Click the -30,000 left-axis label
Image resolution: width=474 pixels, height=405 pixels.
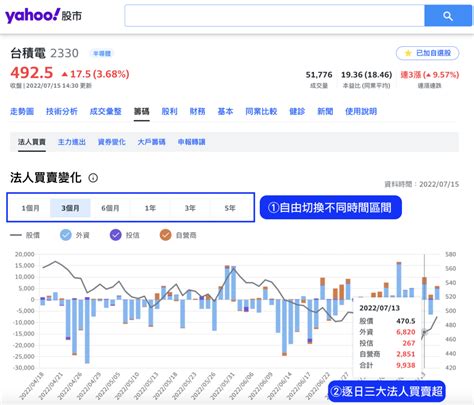pos(23,368)
